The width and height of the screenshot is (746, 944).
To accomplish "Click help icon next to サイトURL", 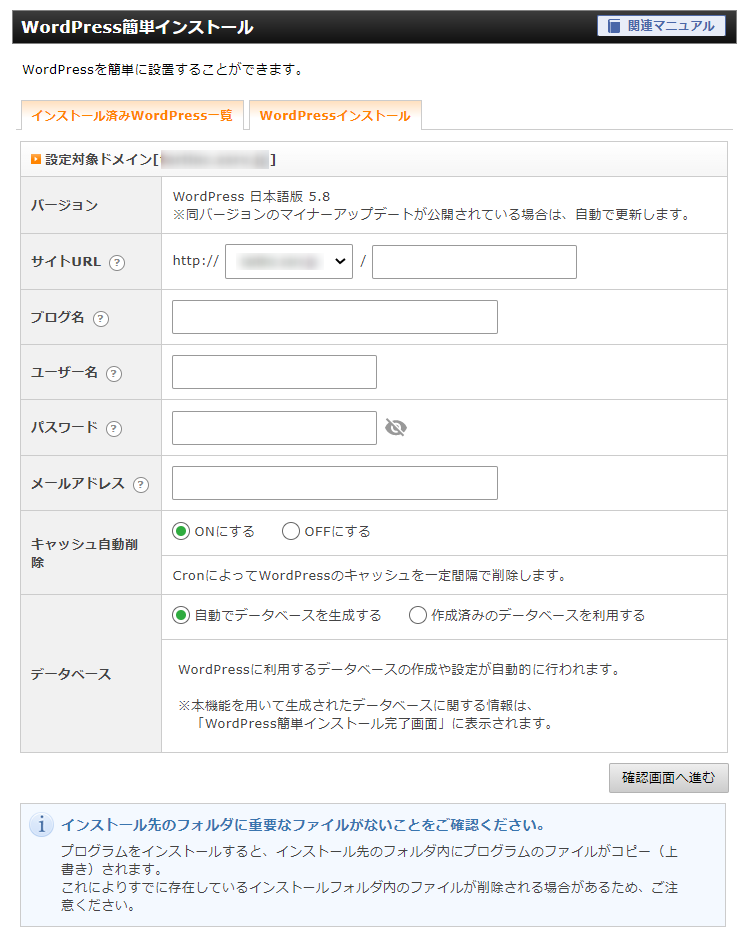I will (x=117, y=262).
